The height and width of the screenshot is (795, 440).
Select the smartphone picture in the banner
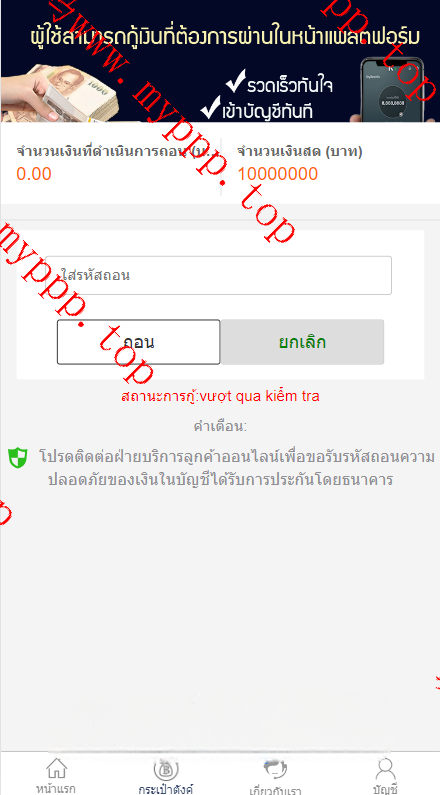(391, 89)
